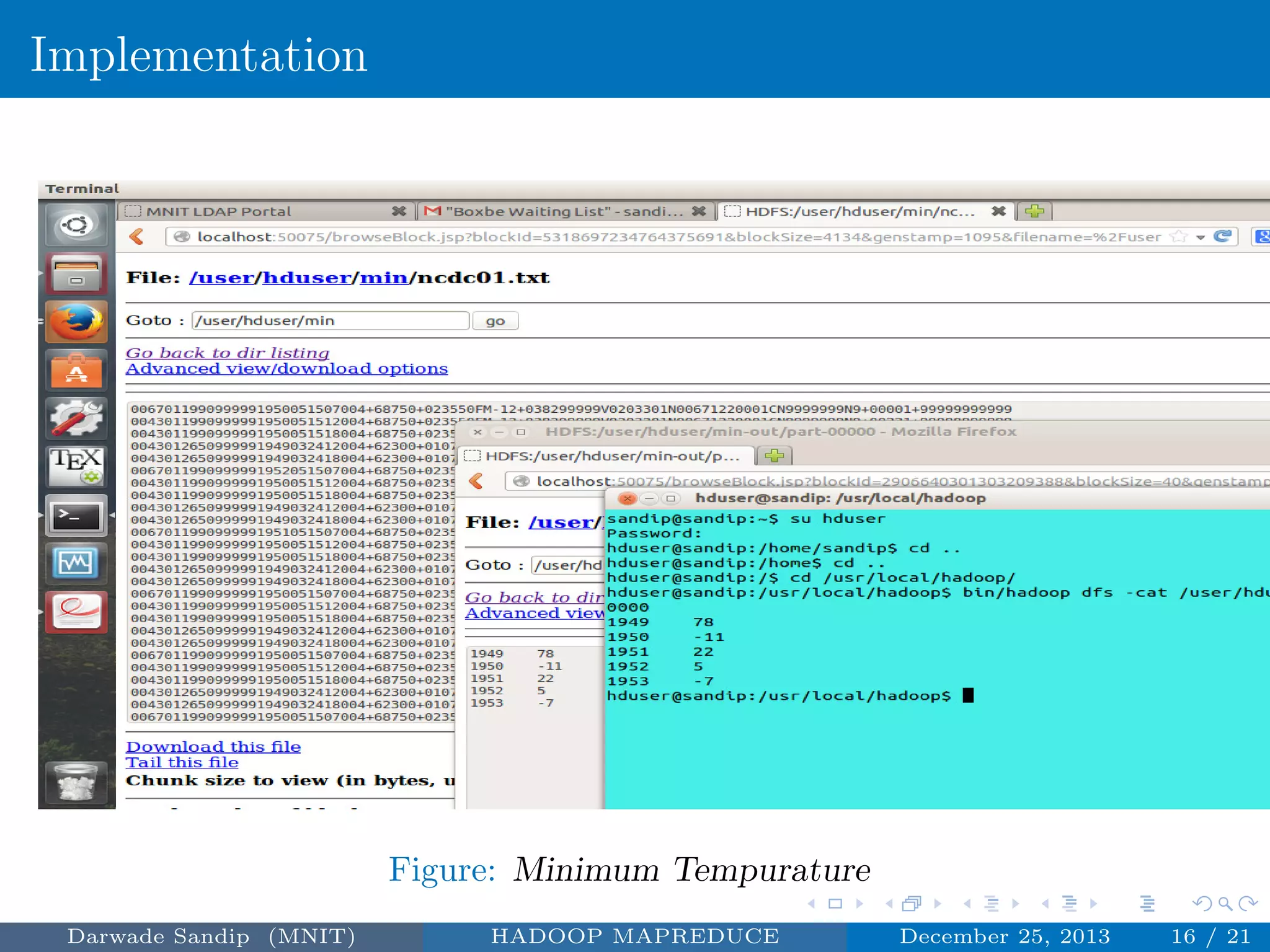Reload page in main Firefox window
The image size is (1270, 952).
tap(1222, 236)
